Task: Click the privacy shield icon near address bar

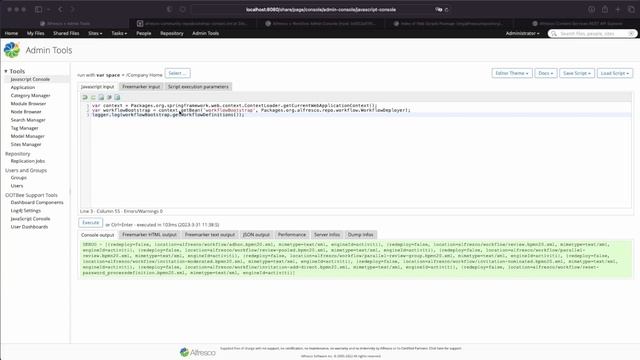Action: (169, 9)
